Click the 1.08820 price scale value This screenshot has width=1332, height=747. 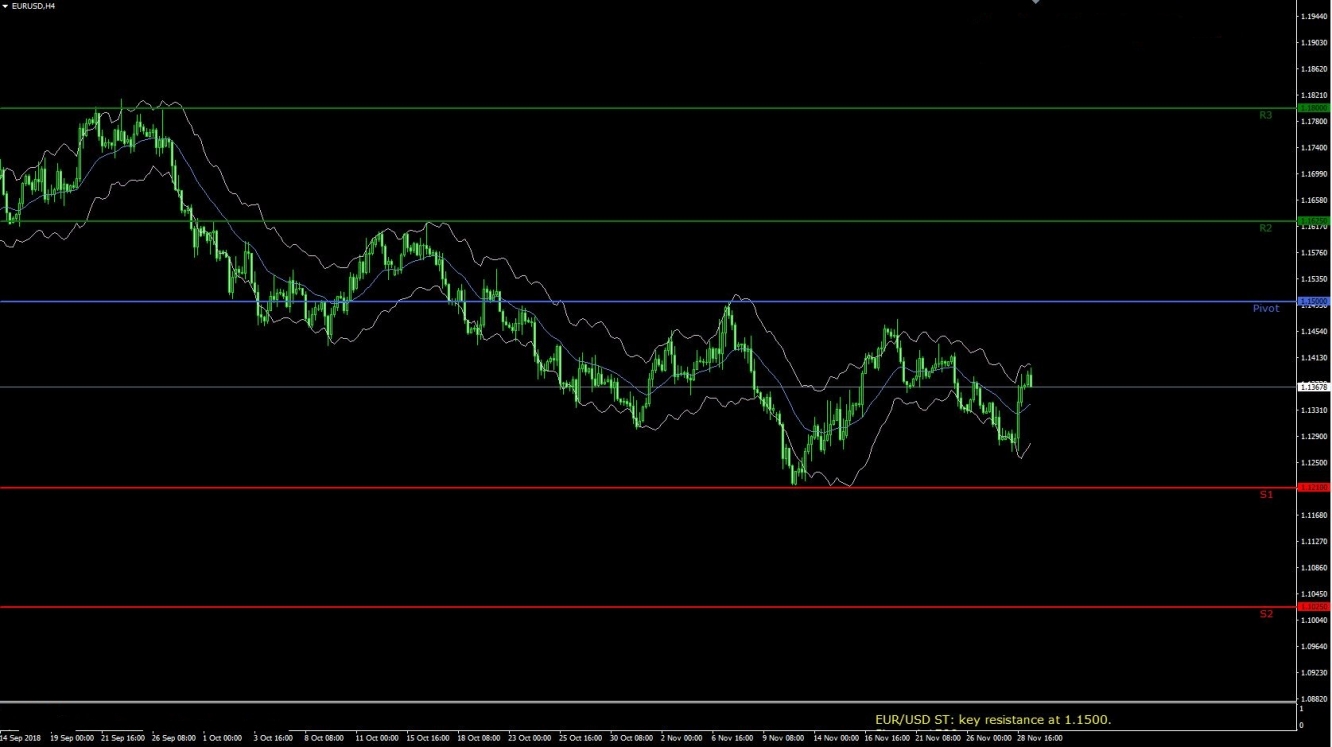[1314, 699]
